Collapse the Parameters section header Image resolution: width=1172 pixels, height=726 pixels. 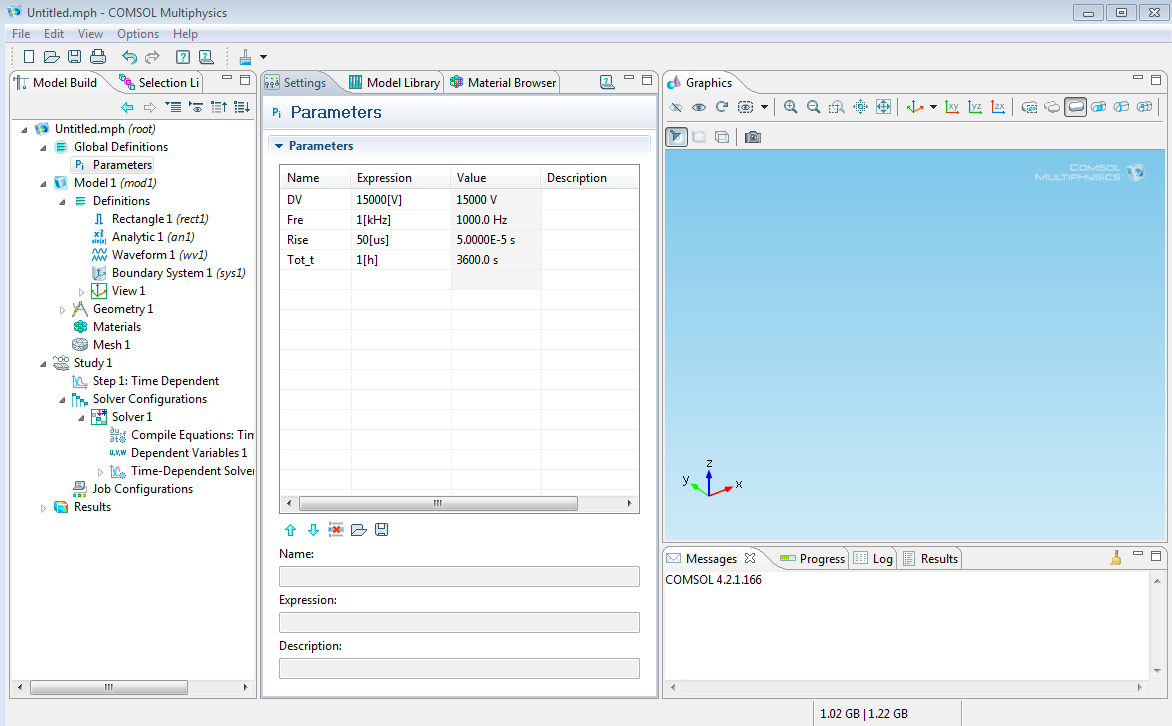click(x=279, y=146)
